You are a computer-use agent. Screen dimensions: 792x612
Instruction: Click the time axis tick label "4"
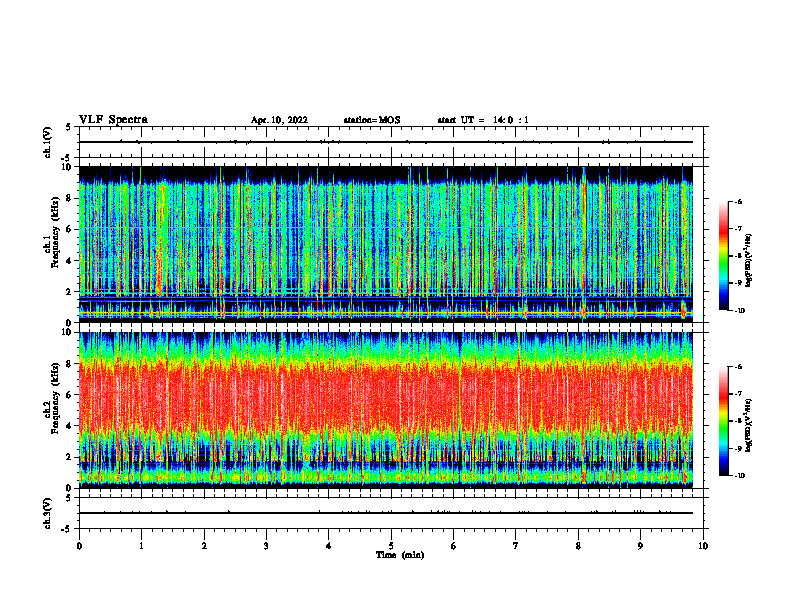tap(328, 546)
